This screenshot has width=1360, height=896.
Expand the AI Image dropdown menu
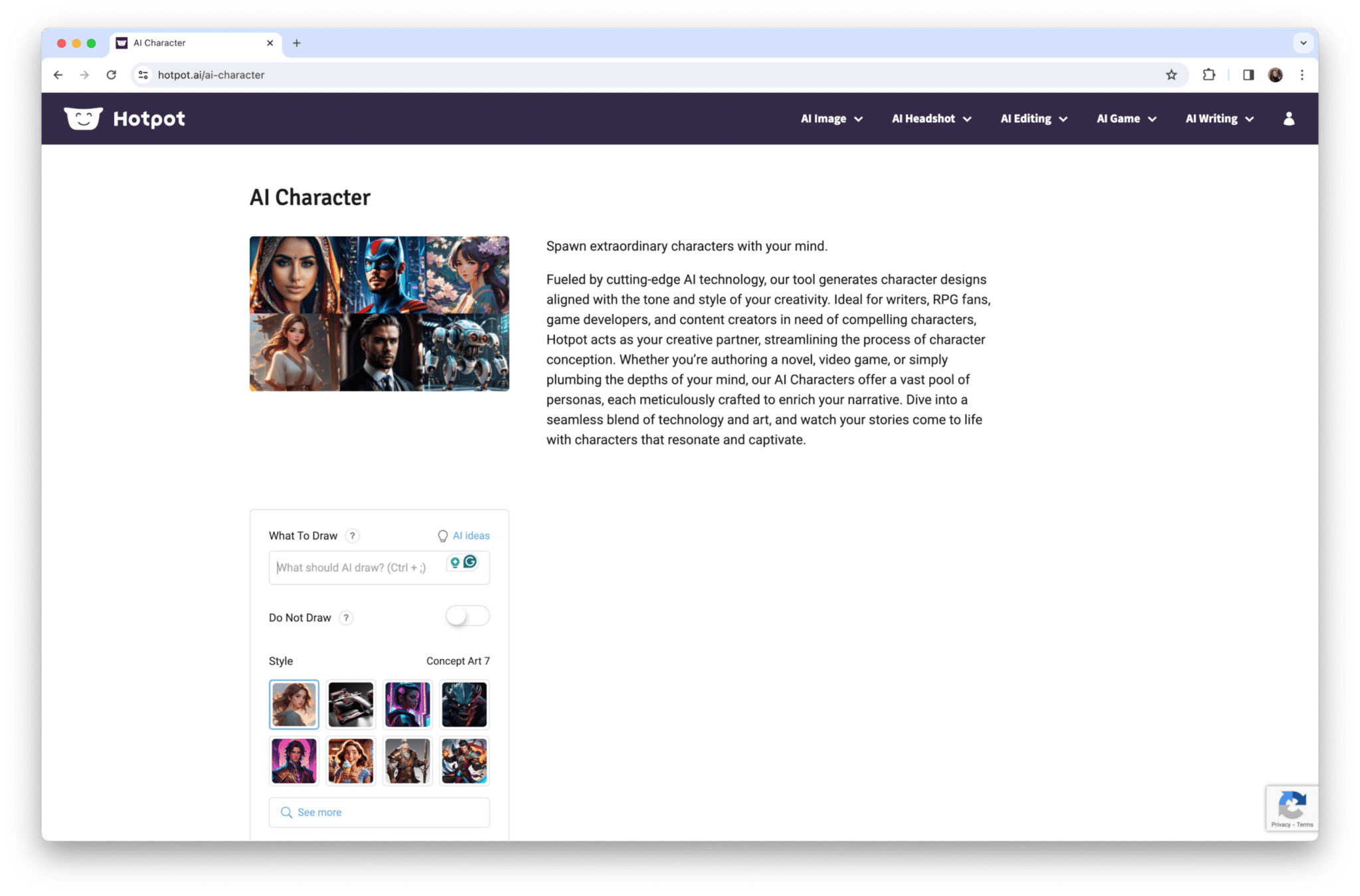[x=831, y=119]
